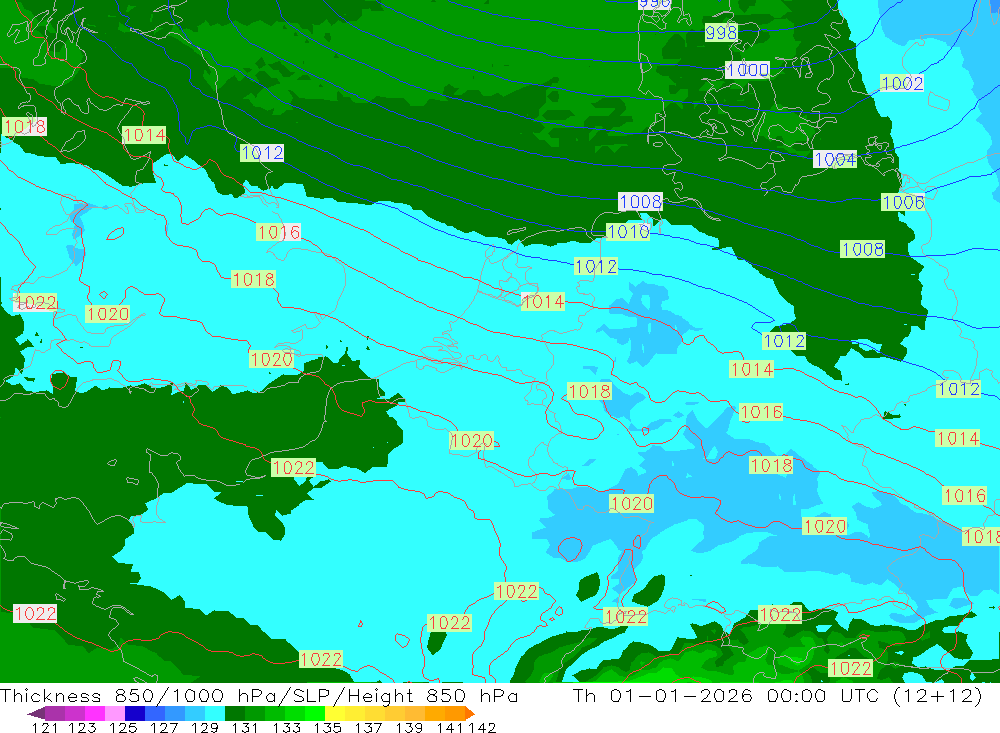Click the bright lime green legend swatch
Screen dimensions: 1000x733
pos(315,713)
